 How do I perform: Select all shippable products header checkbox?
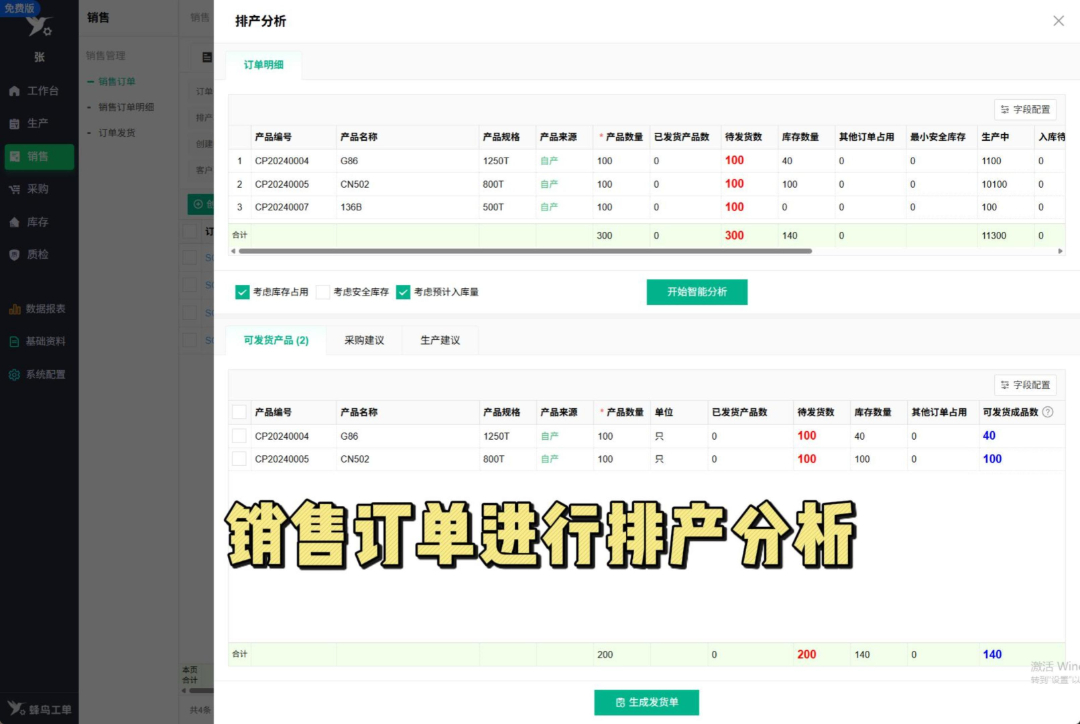coord(239,412)
